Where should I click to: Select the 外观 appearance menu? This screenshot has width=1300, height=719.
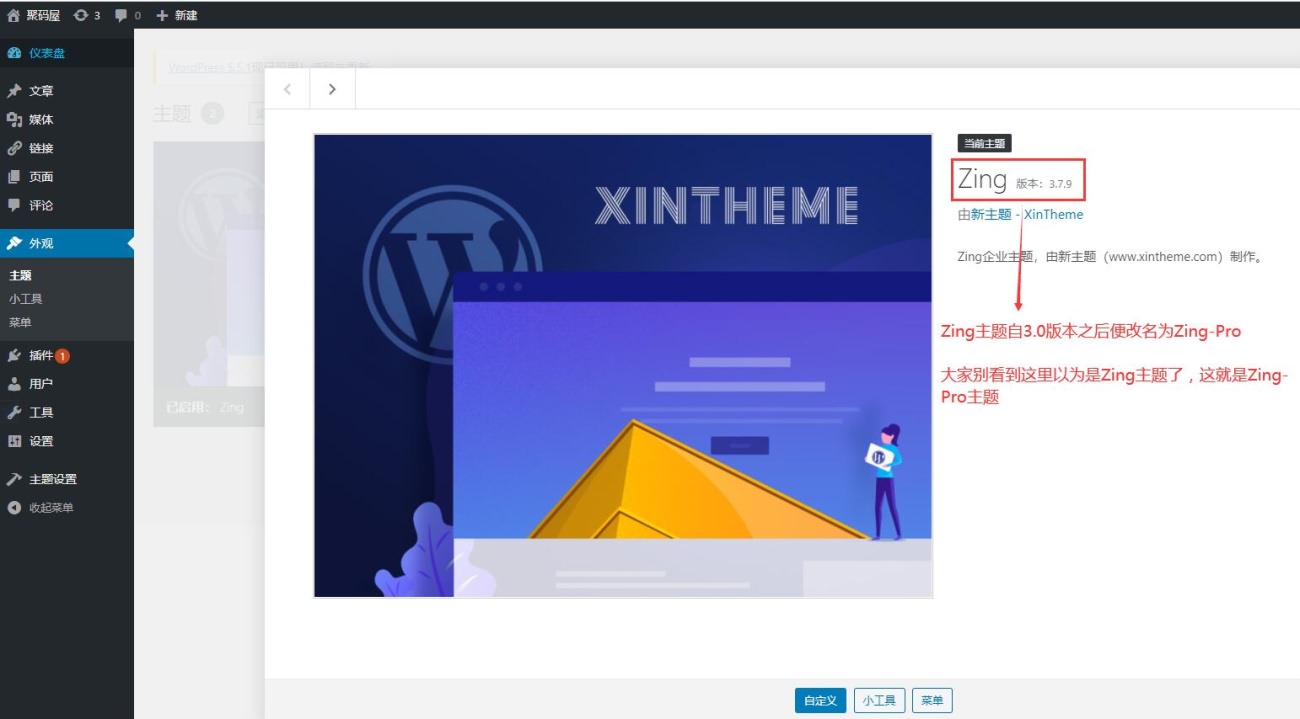pos(67,243)
